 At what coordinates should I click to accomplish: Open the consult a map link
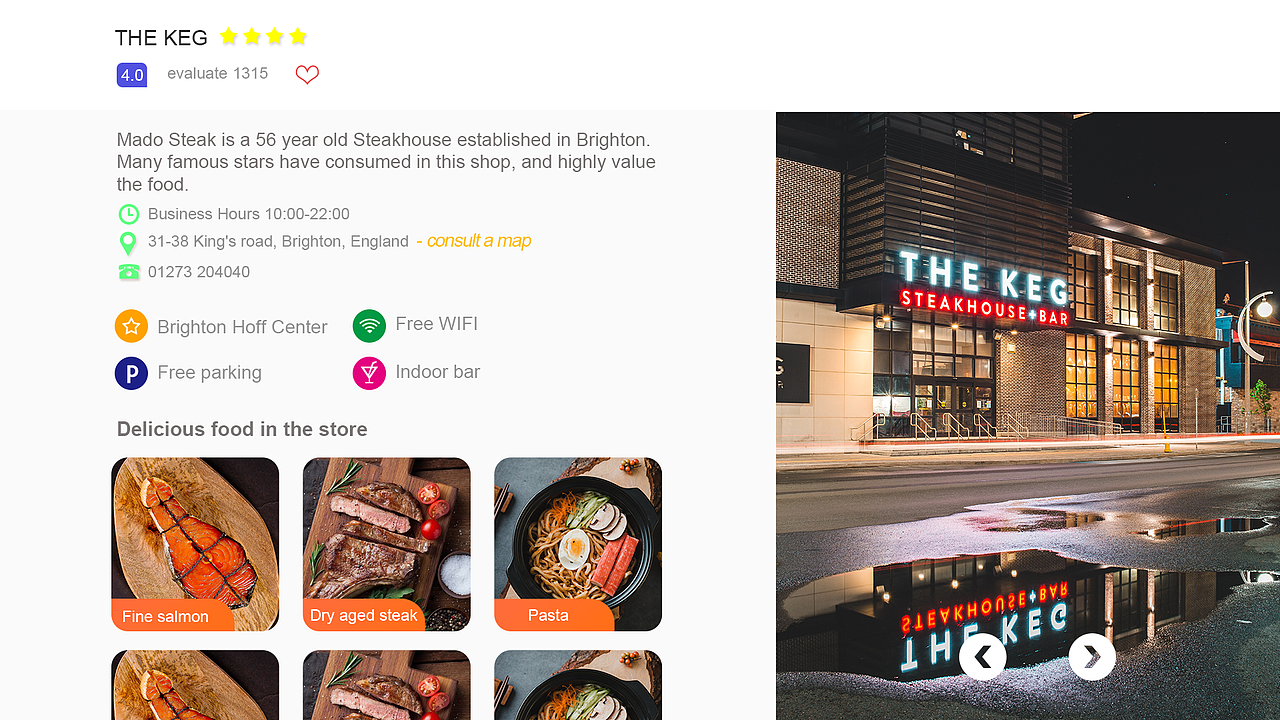coord(474,241)
